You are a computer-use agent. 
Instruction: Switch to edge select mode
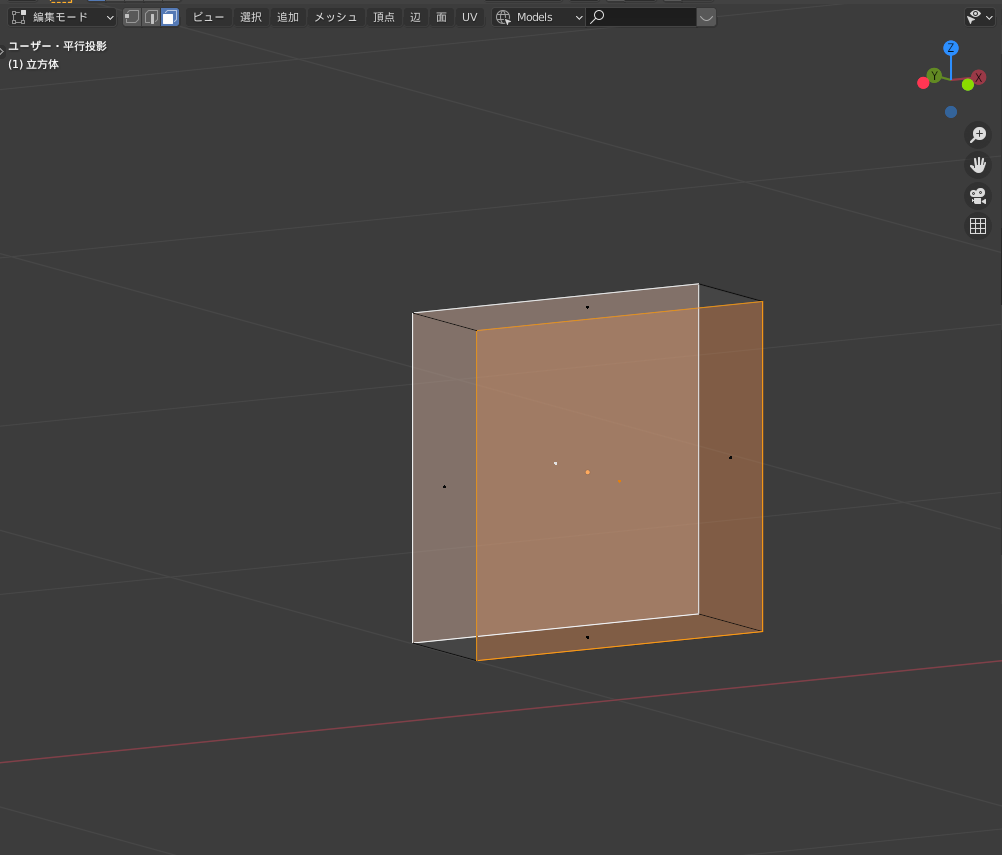click(151, 17)
